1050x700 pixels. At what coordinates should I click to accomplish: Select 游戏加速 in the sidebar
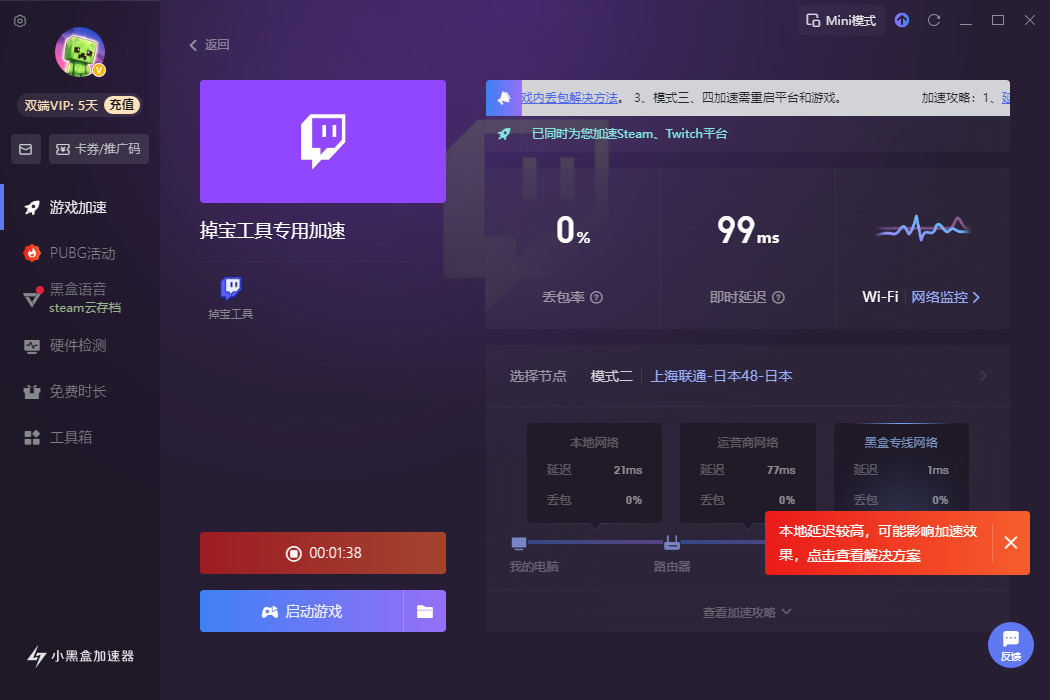(x=78, y=208)
